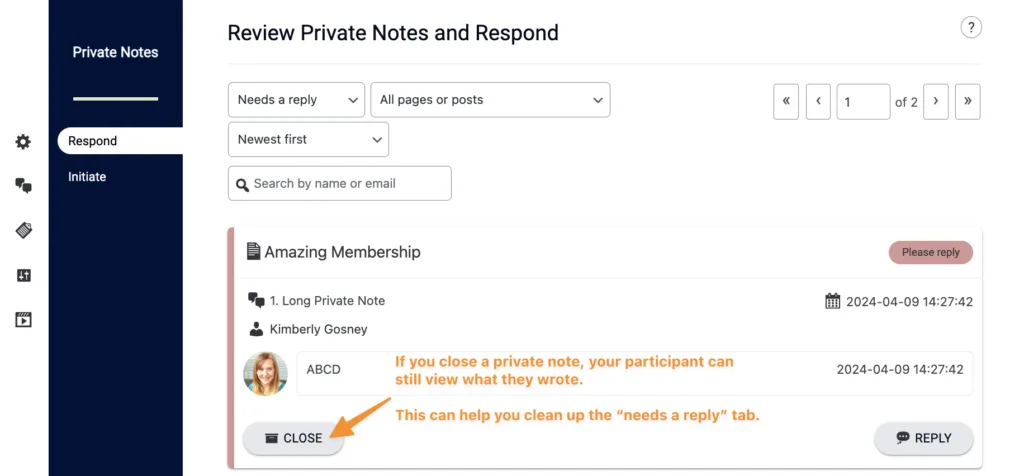Open the tag icon in left sidebar
The height and width of the screenshot is (476, 1024).
[23, 231]
